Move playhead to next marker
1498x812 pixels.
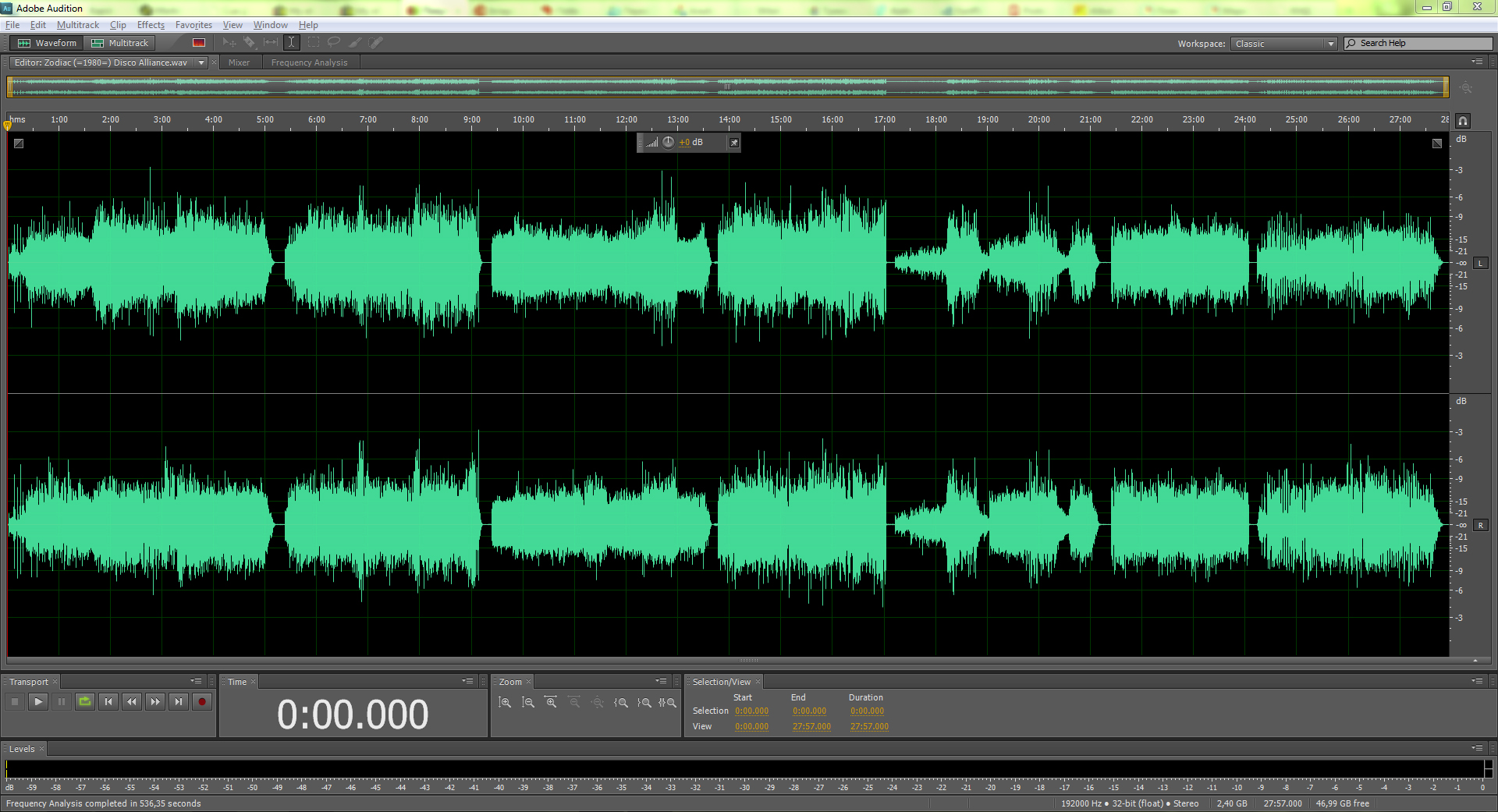[179, 702]
